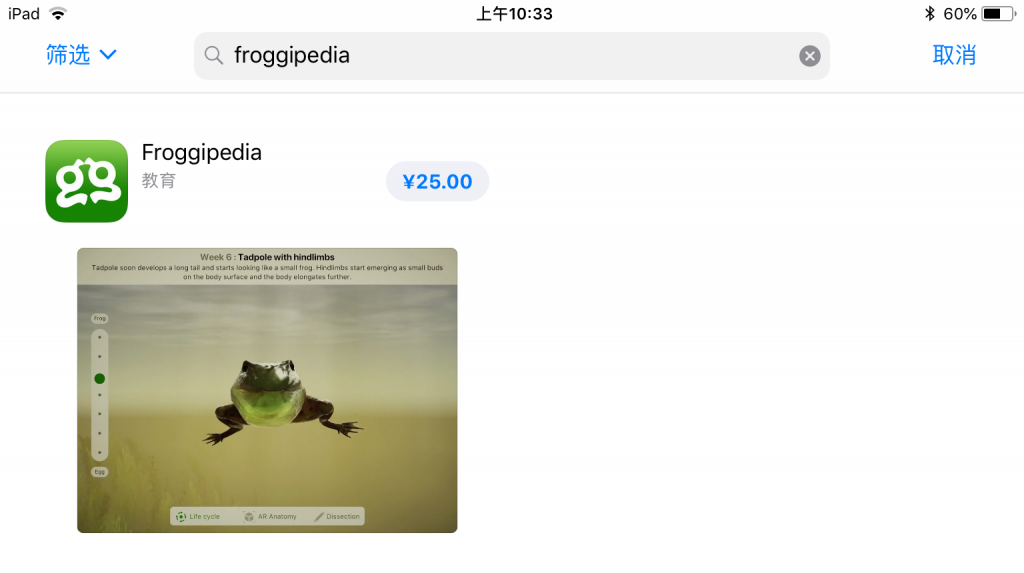
Task: Tap the Wi-Fi status icon
Action: click(58, 14)
